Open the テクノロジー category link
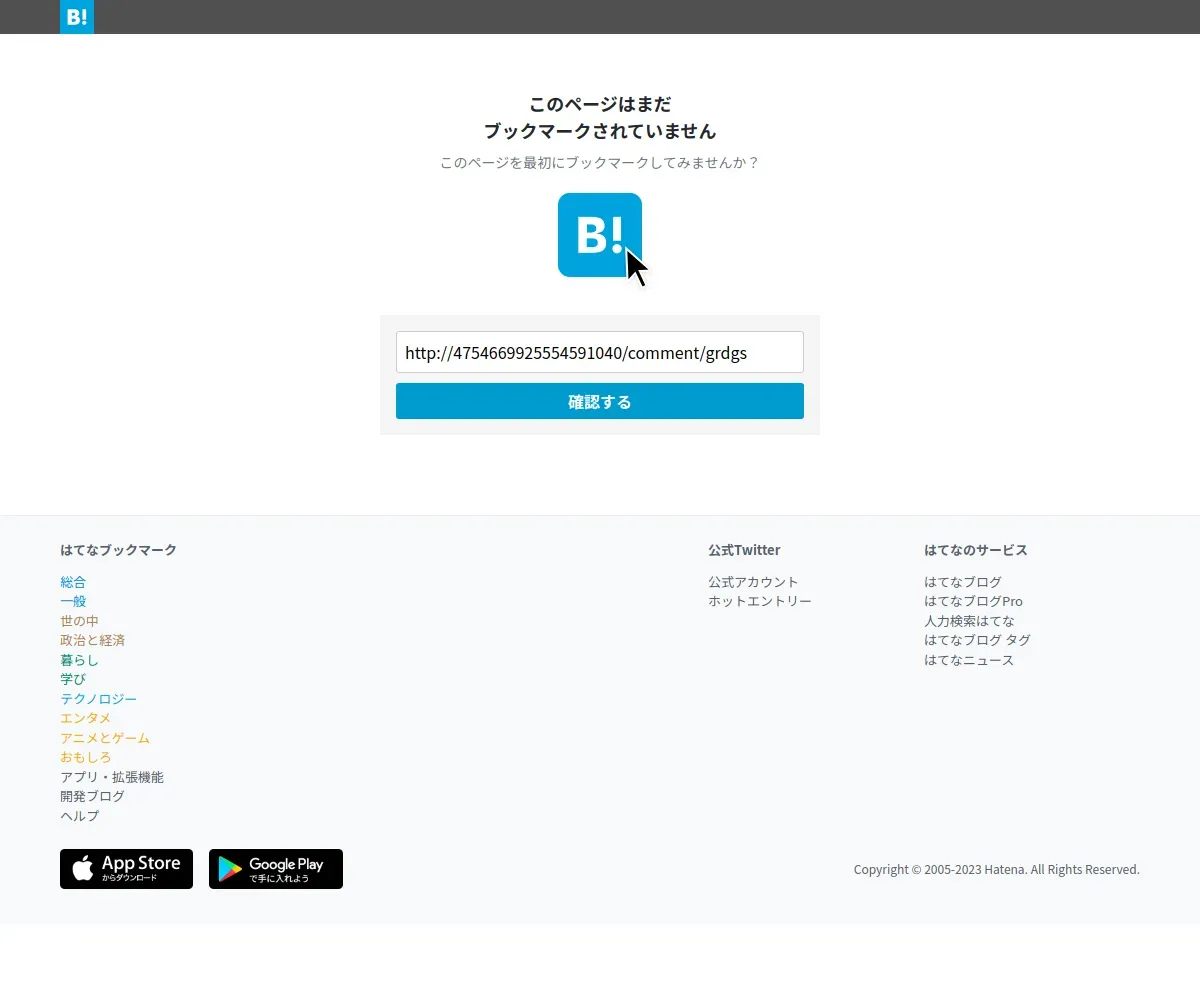 (x=98, y=699)
